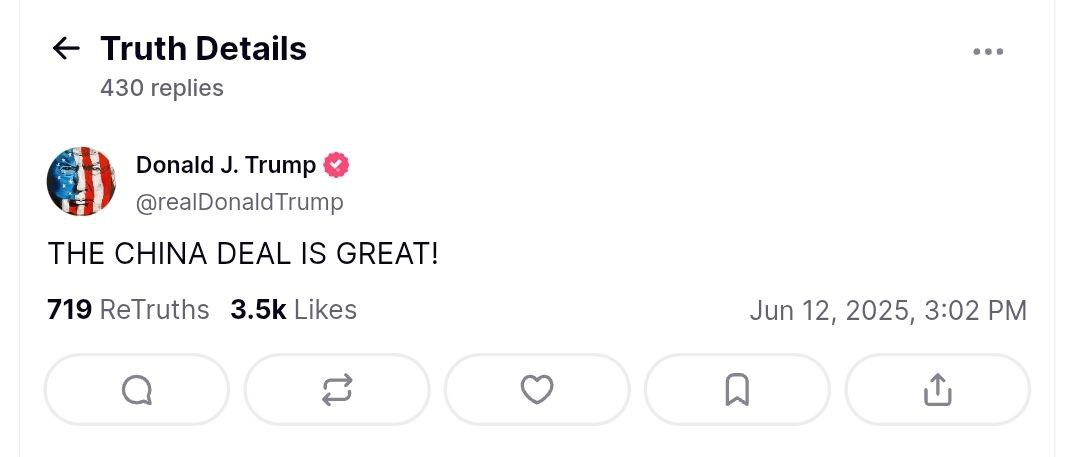Screen dimensions: 1080x457
Task: ReTruth this post using the arrows icon
Action: pyautogui.click(x=337, y=390)
